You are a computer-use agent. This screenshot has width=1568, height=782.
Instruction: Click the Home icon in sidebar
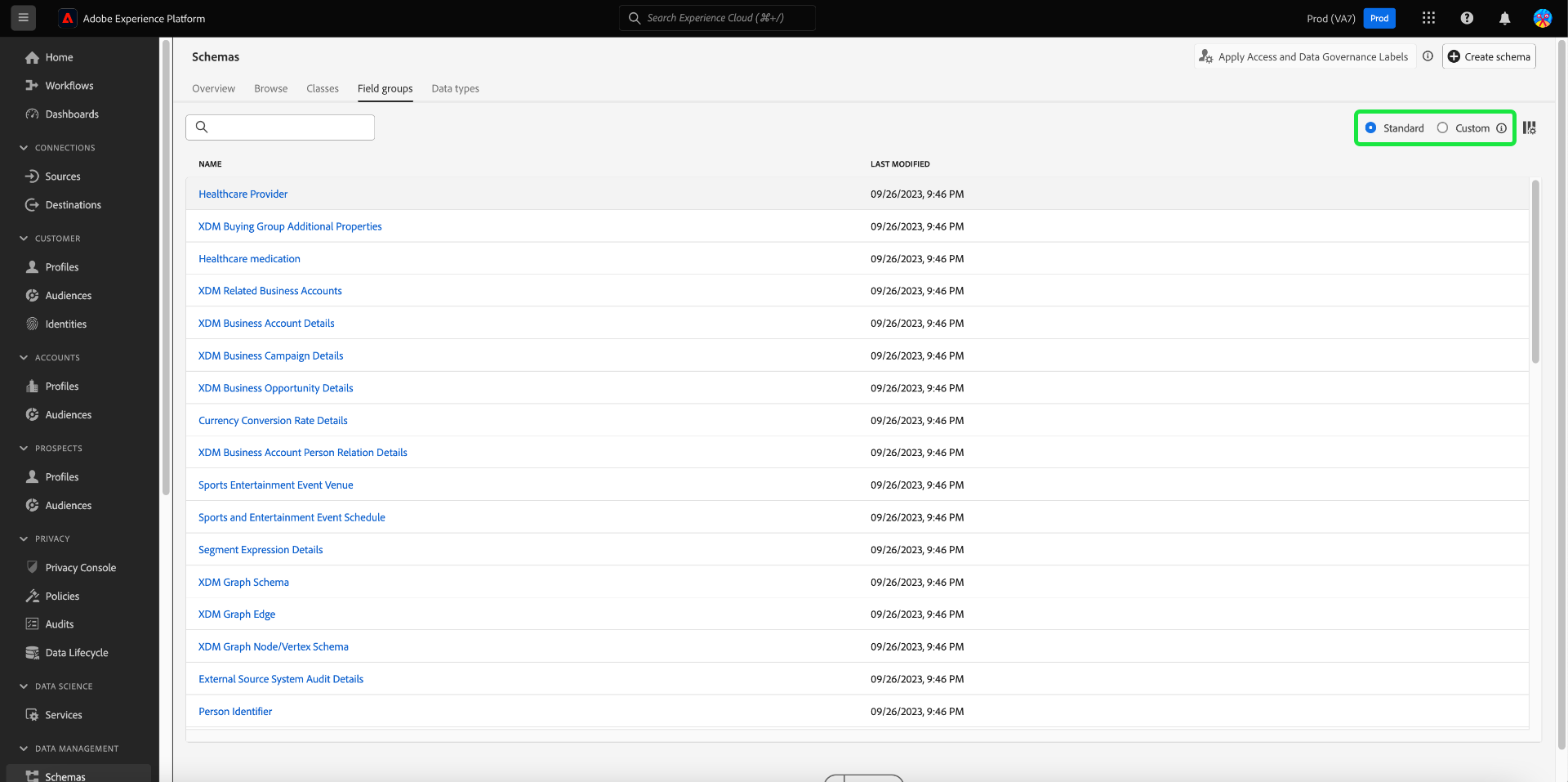(x=32, y=57)
